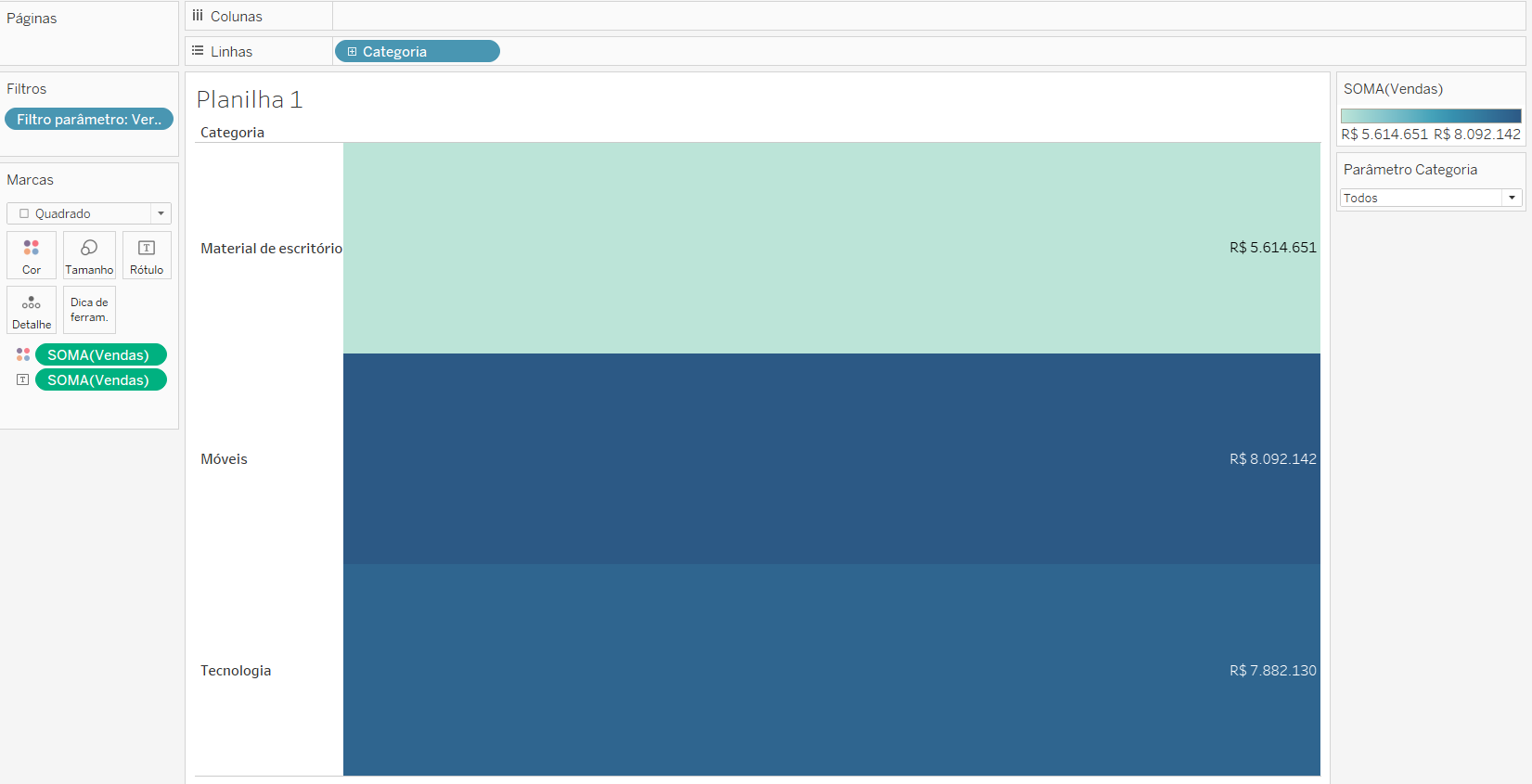Select the SOMA(Vendas) label pill
Screen dimensions: 1532x784
(x=101, y=379)
